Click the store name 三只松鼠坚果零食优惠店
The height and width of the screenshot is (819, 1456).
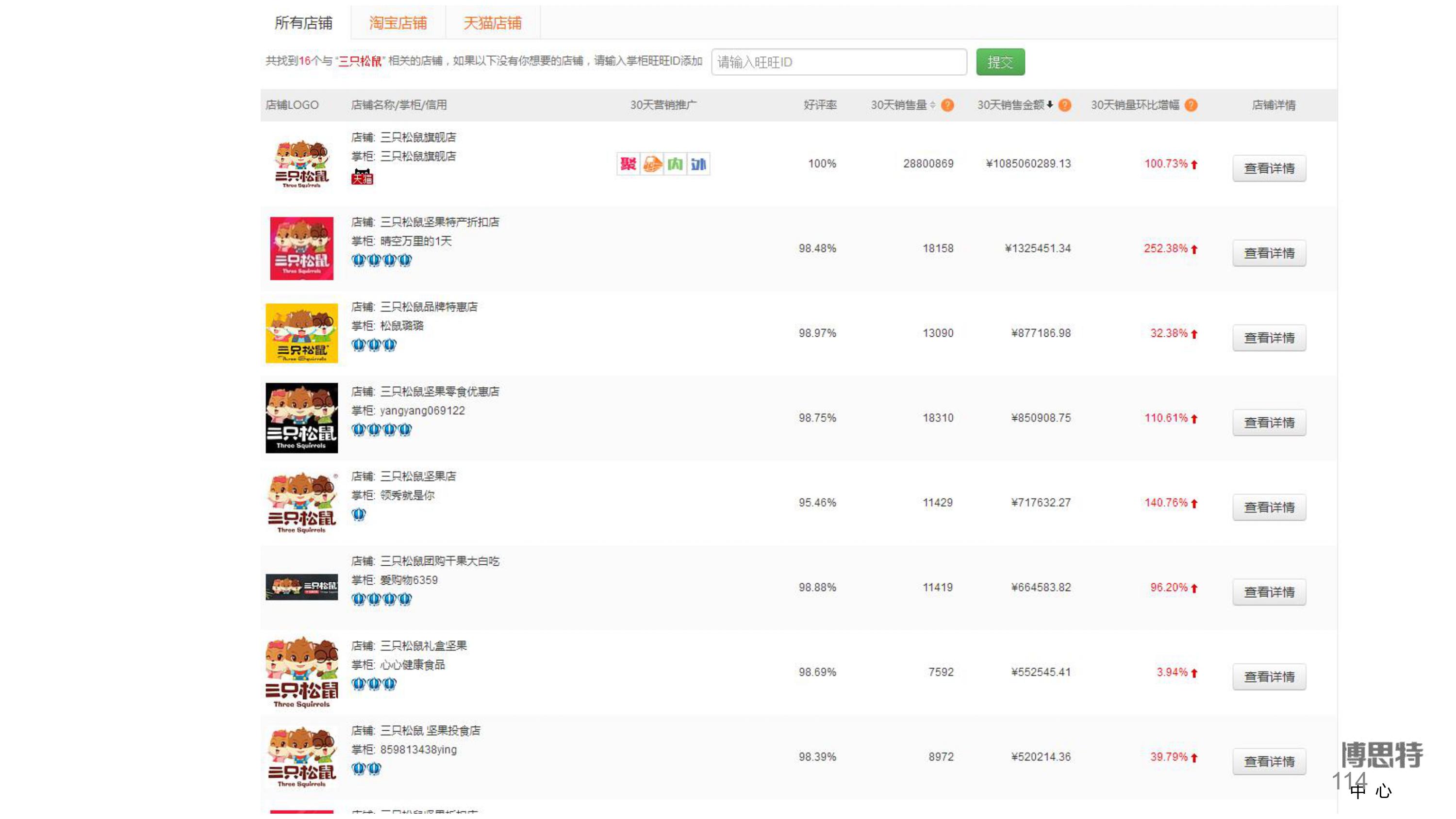click(440, 392)
